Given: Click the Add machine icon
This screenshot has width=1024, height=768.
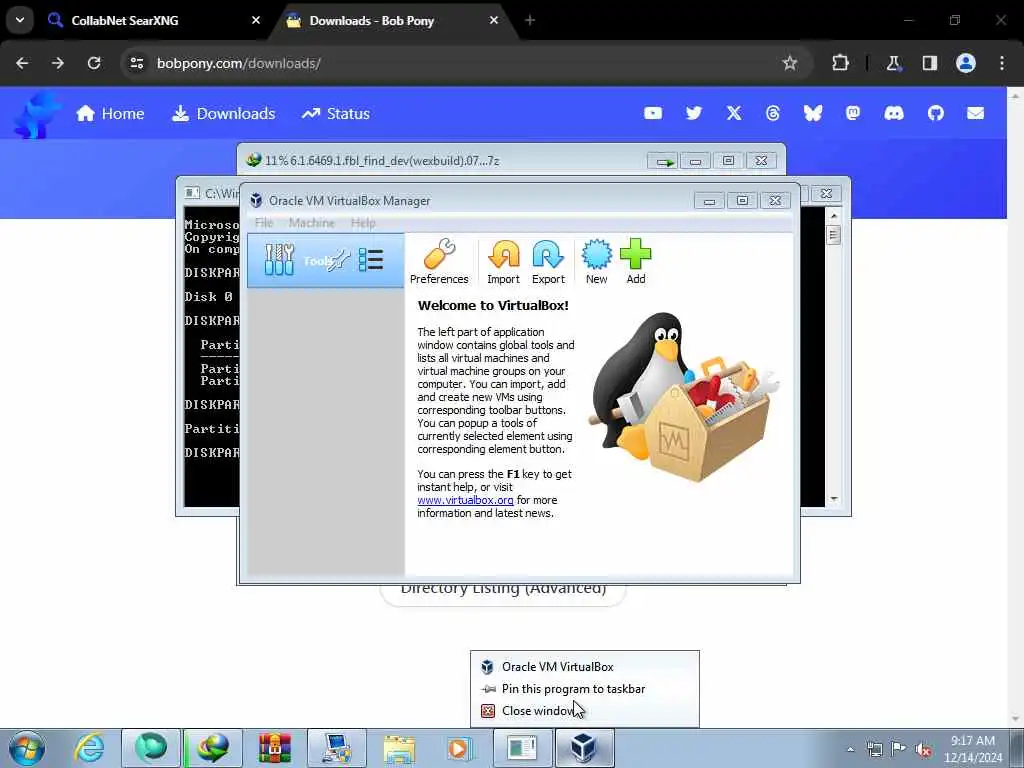Looking at the screenshot, I should [x=635, y=261].
